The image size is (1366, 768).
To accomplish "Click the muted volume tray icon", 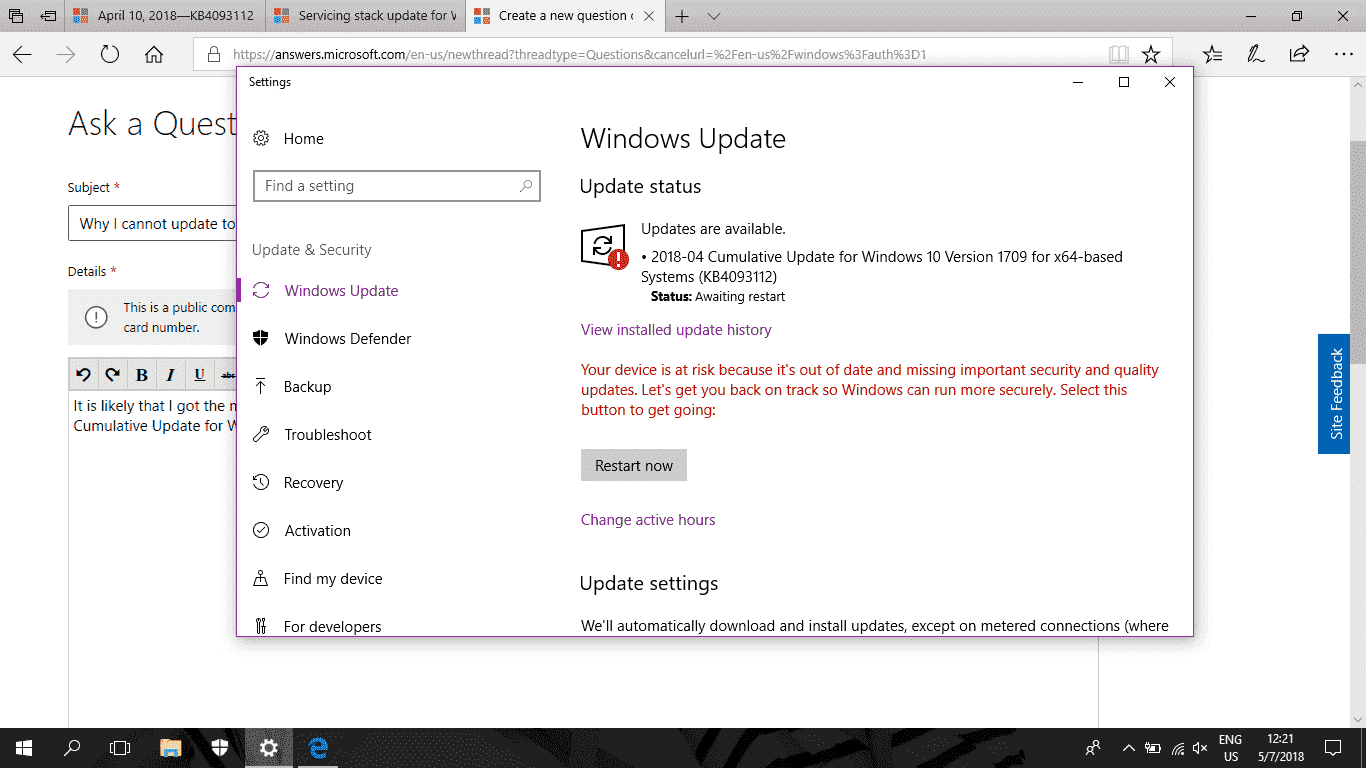I will click(x=1200, y=748).
